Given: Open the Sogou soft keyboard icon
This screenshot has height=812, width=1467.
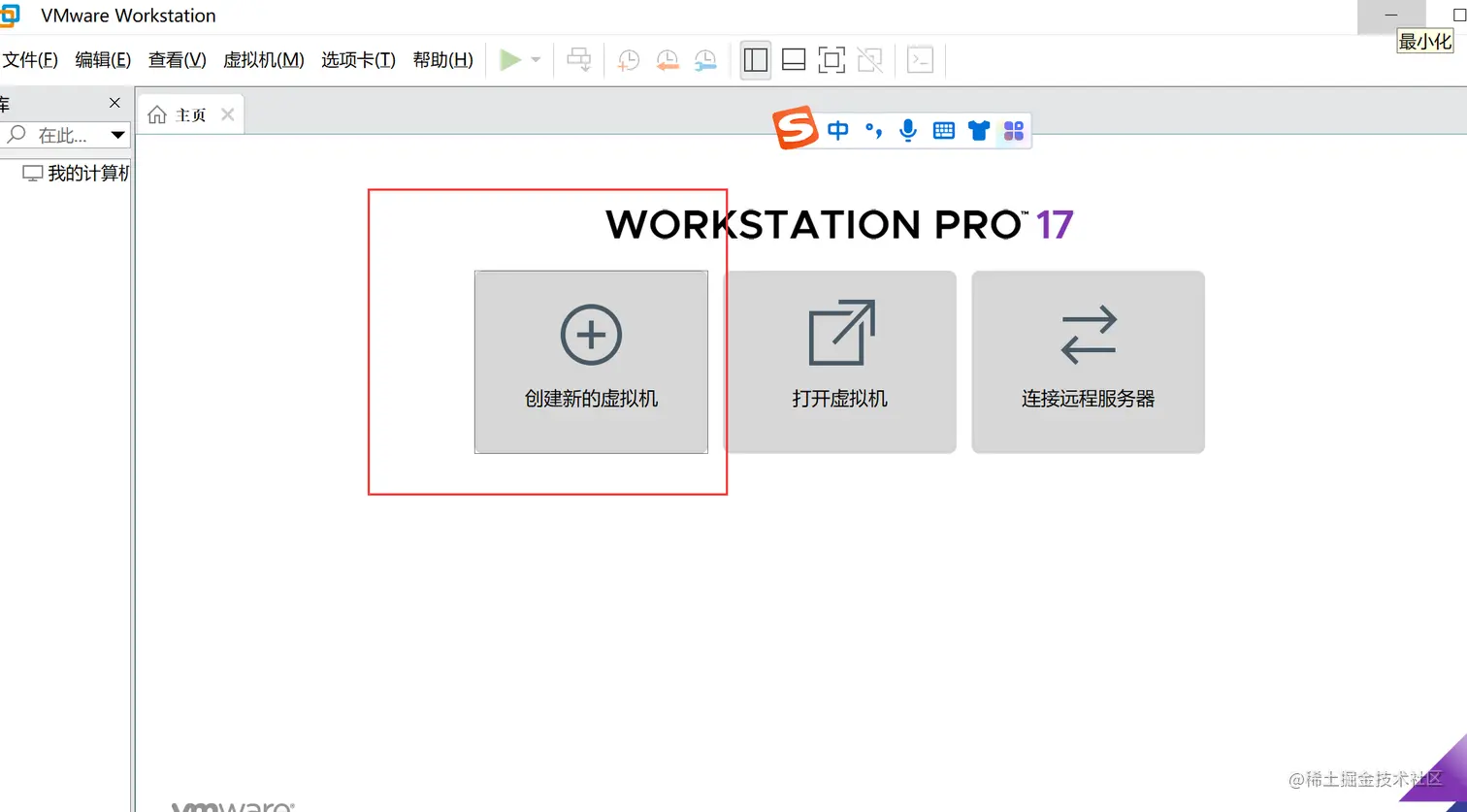Looking at the screenshot, I should 944,130.
